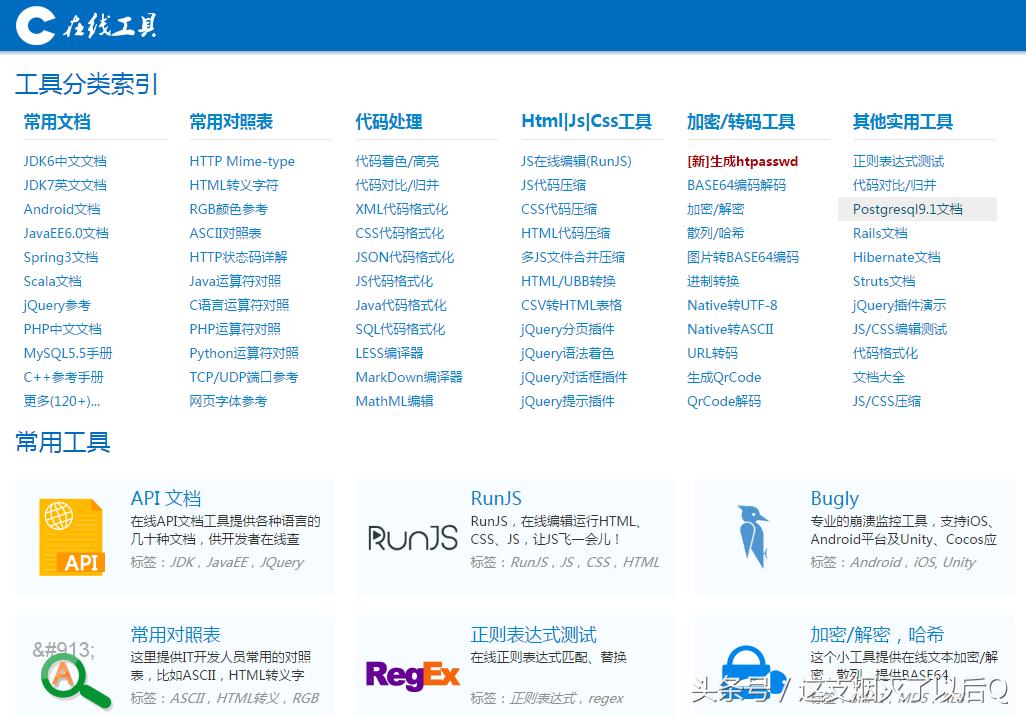Open the 正则表达式测试 card title

pos(533,634)
